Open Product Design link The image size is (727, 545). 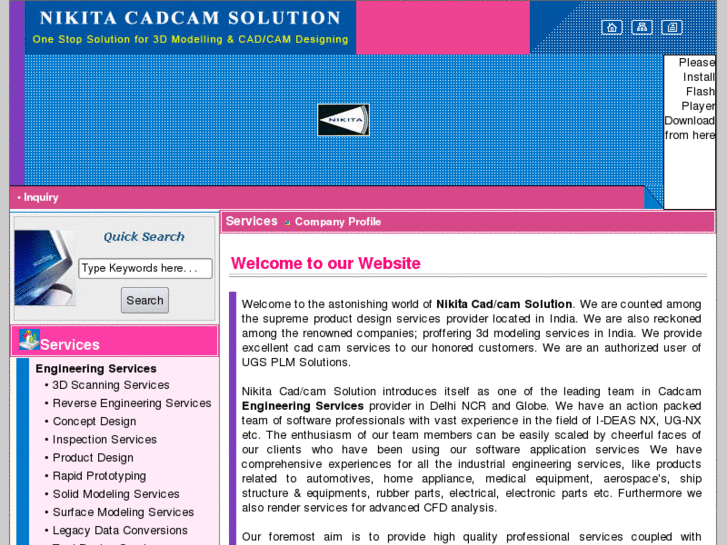pos(93,457)
